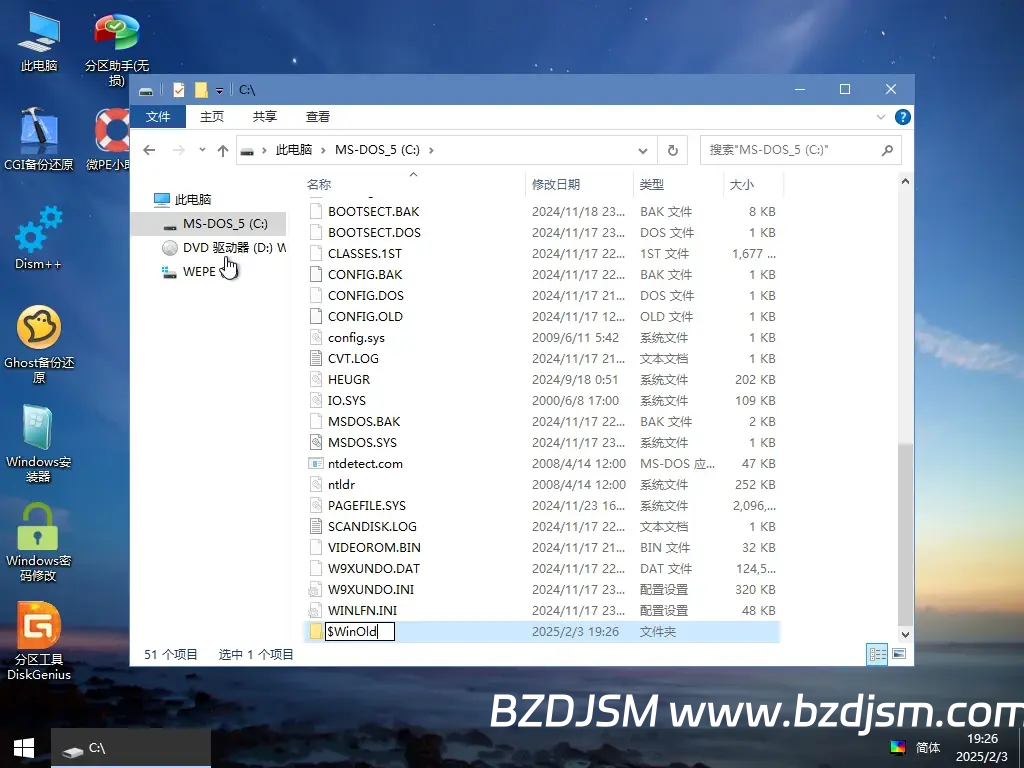
Task: Open the Windows密码修改 desktop icon
Action: (39, 543)
